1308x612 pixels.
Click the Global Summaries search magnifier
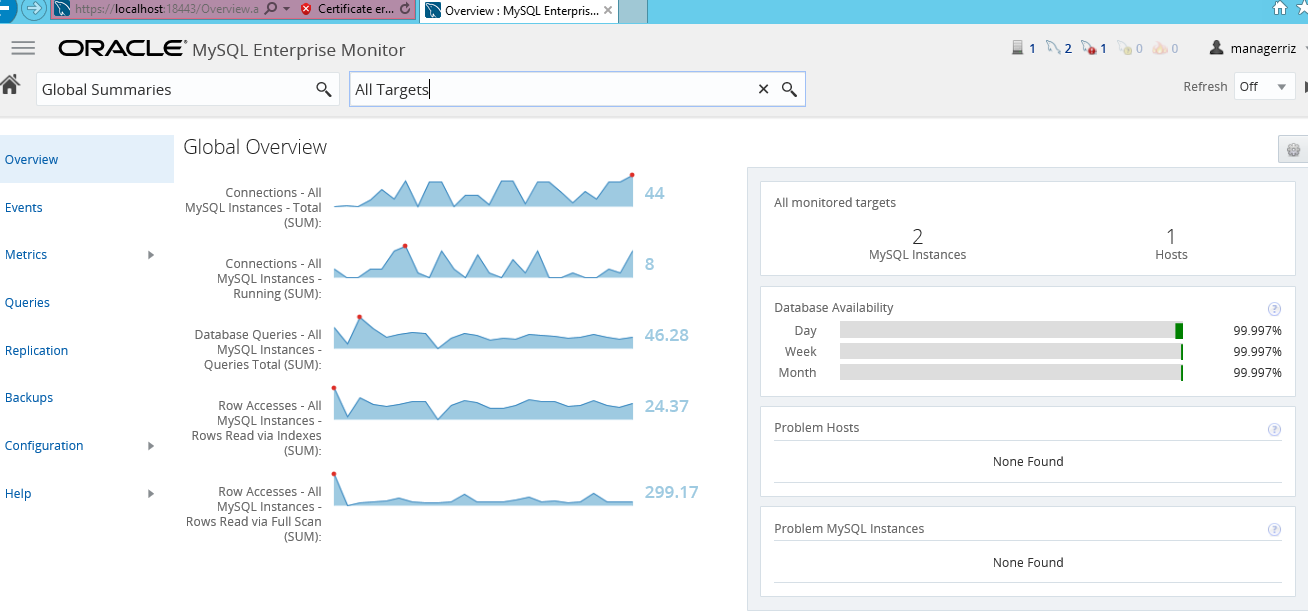[x=324, y=89]
